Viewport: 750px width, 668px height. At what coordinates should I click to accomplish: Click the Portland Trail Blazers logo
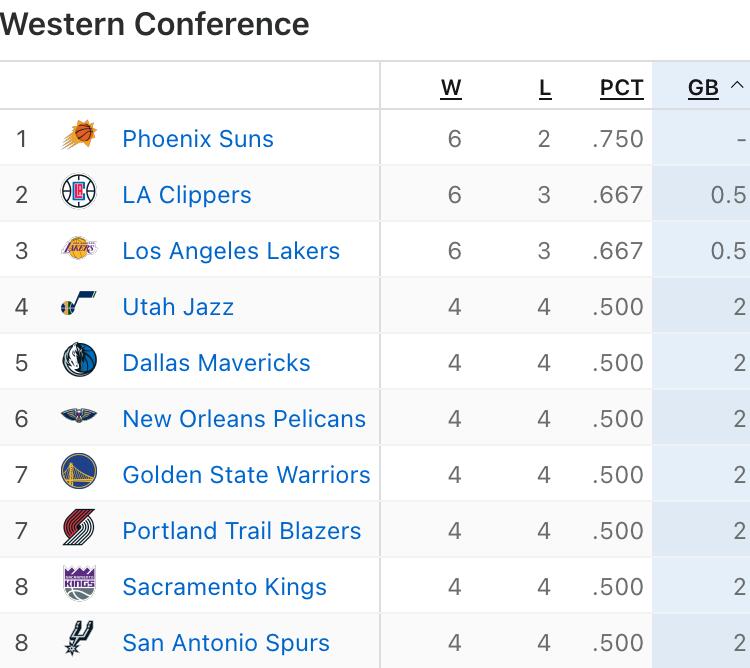pos(79,529)
